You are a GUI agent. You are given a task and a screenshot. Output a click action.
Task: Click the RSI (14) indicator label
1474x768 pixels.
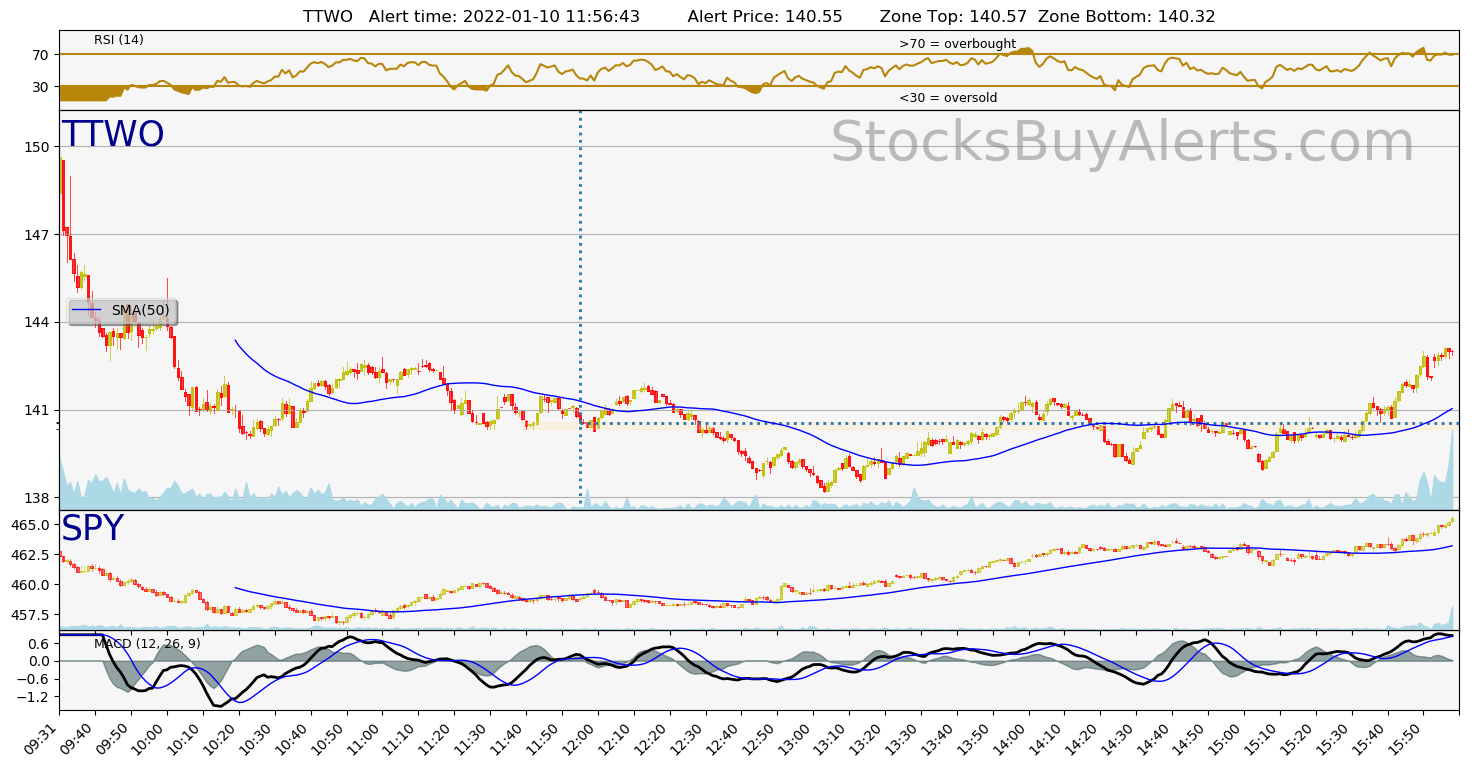click(x=119, y=40)
